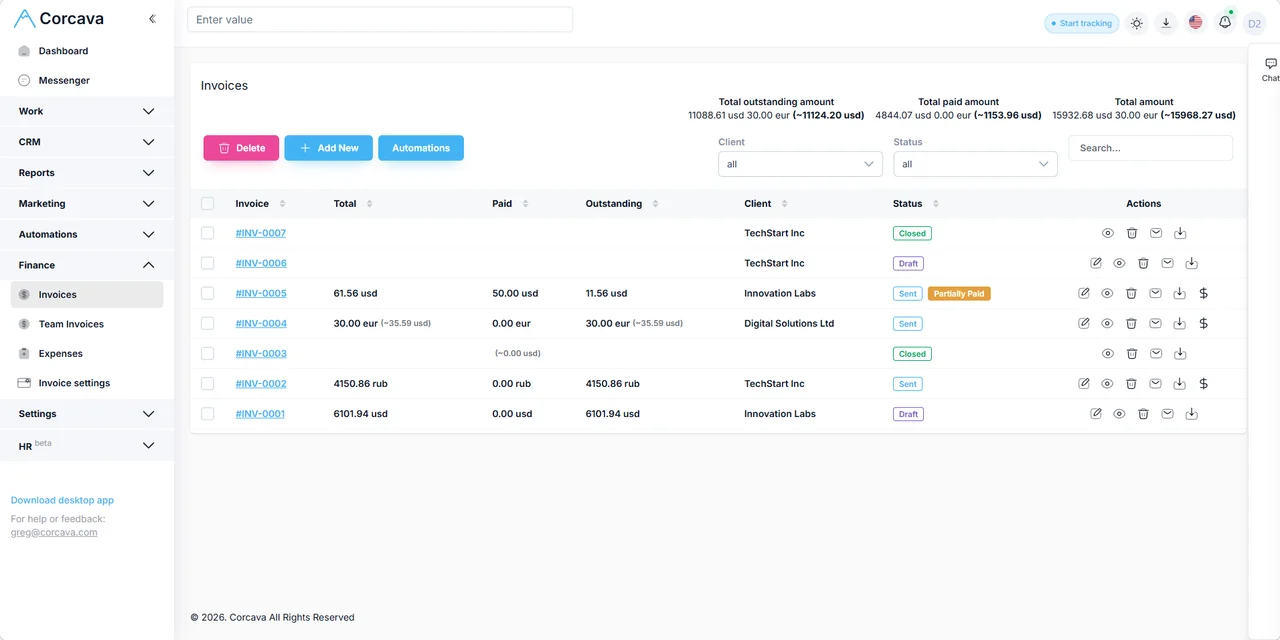1280x640 pixels.
Task: Record payment for #INV-0004 dollar icon
Action: tap(1204, 323)
